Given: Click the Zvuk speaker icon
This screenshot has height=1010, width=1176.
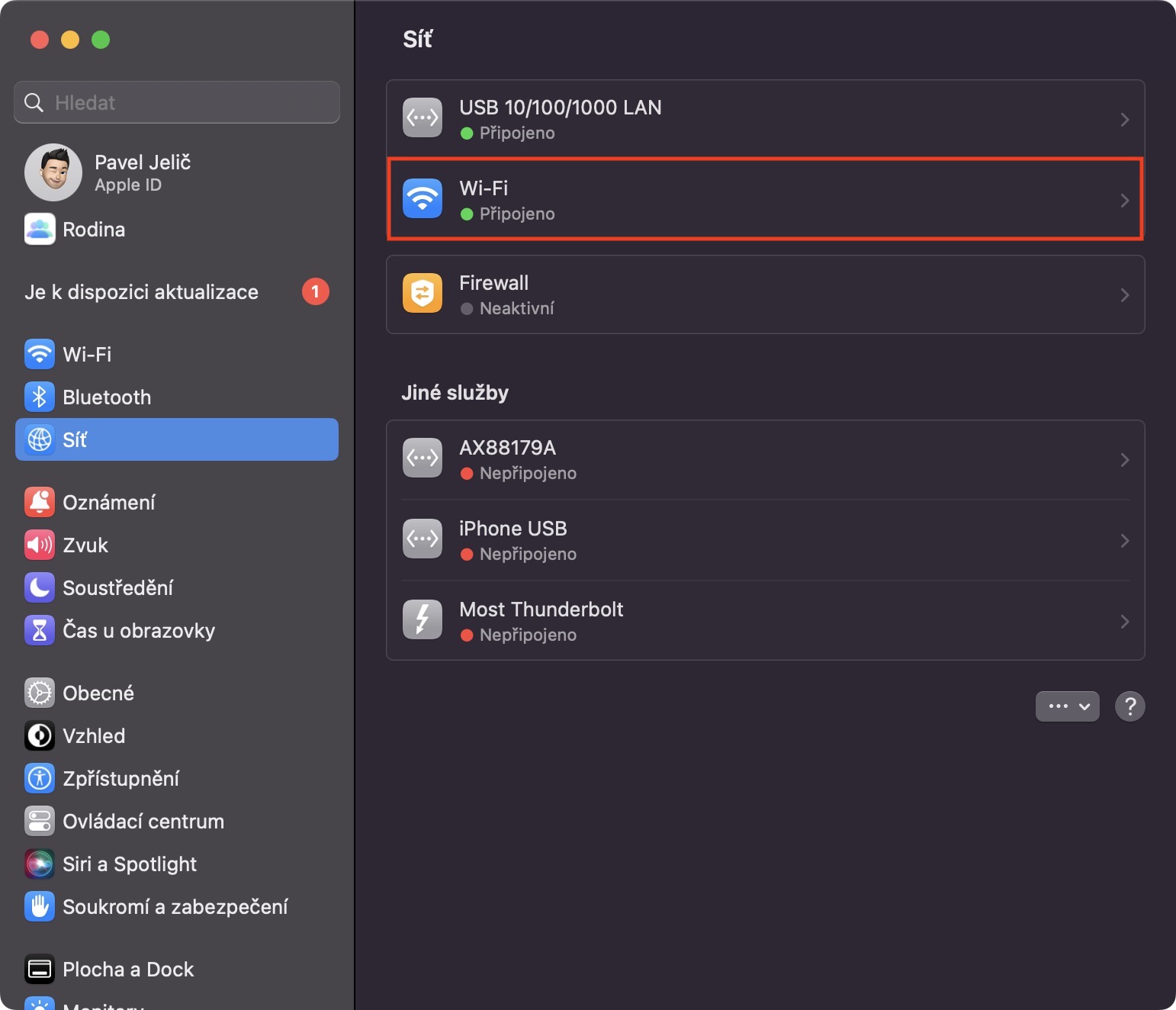Looking at the screenshot, I should [x=40, y=545].
